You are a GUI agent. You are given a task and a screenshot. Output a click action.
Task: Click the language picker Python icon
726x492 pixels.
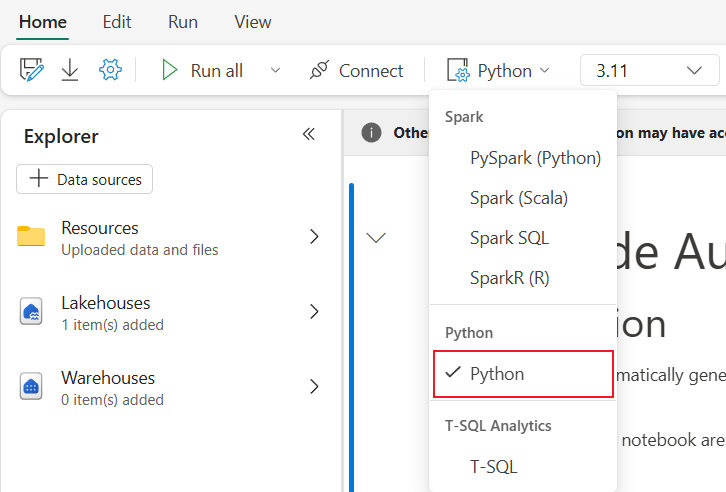(458, 71)
